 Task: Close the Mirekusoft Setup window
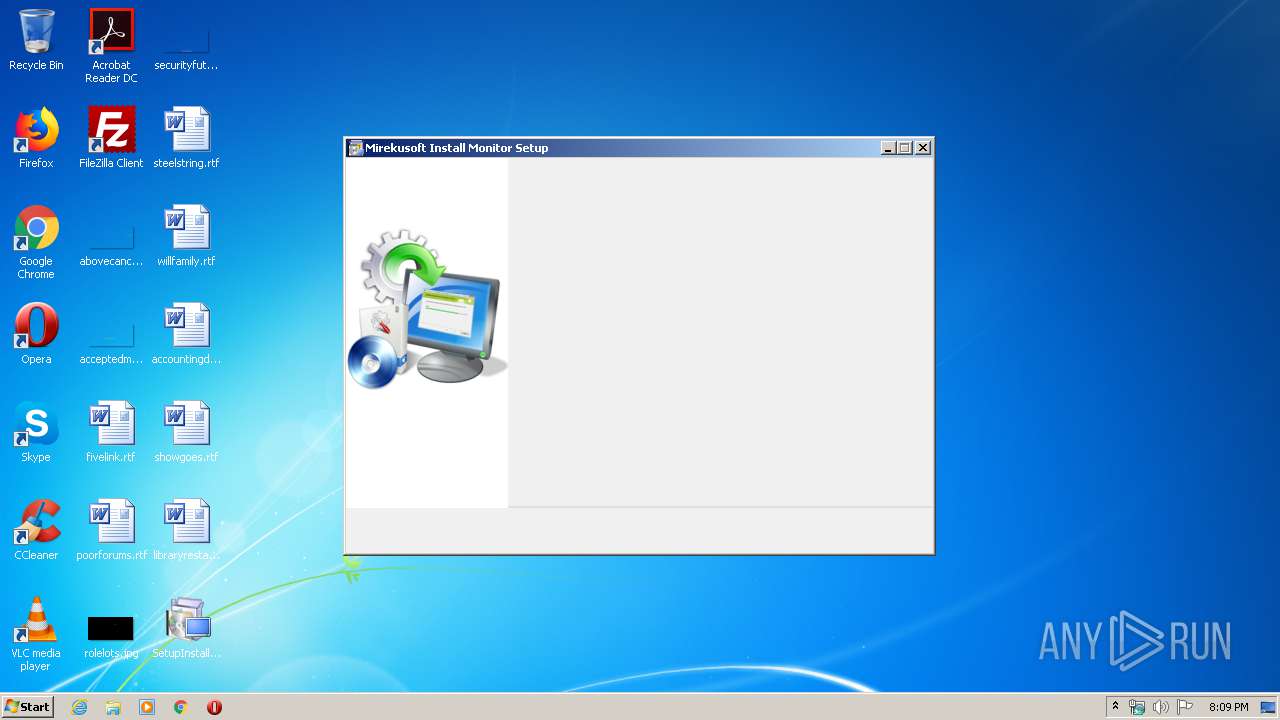coord(923,148)
